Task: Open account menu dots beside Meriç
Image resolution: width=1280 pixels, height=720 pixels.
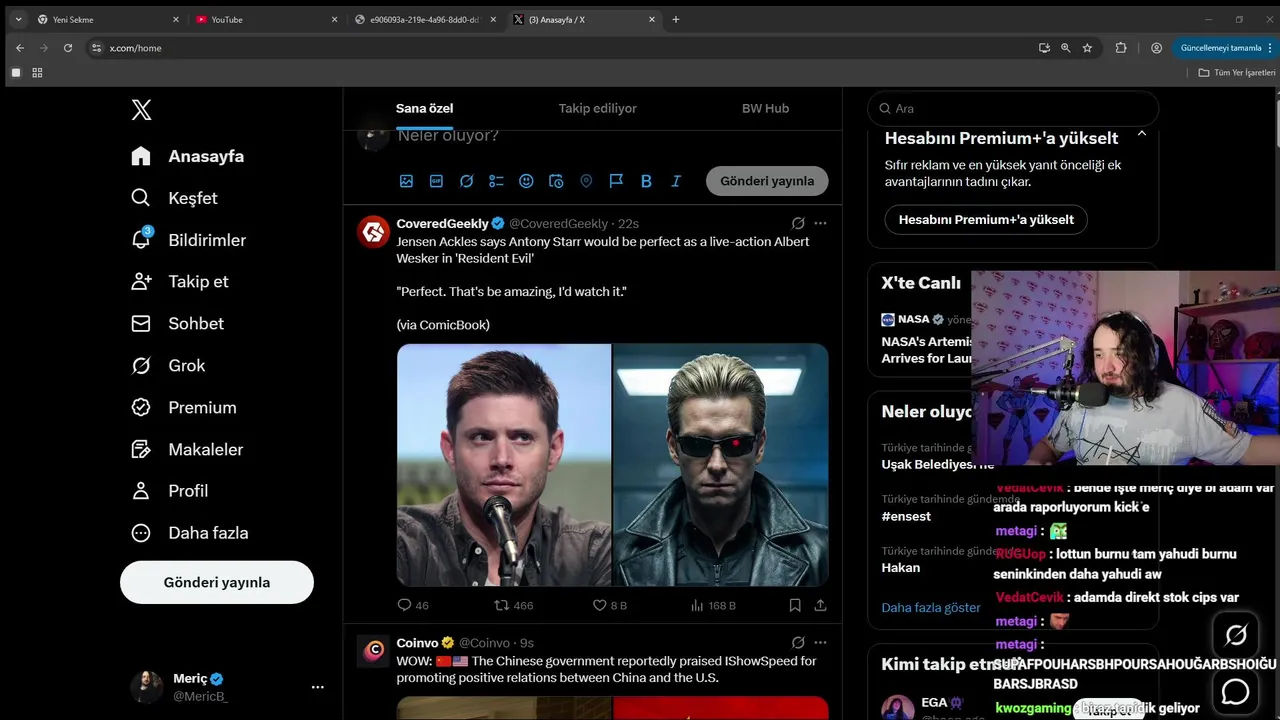Action: 318,687
